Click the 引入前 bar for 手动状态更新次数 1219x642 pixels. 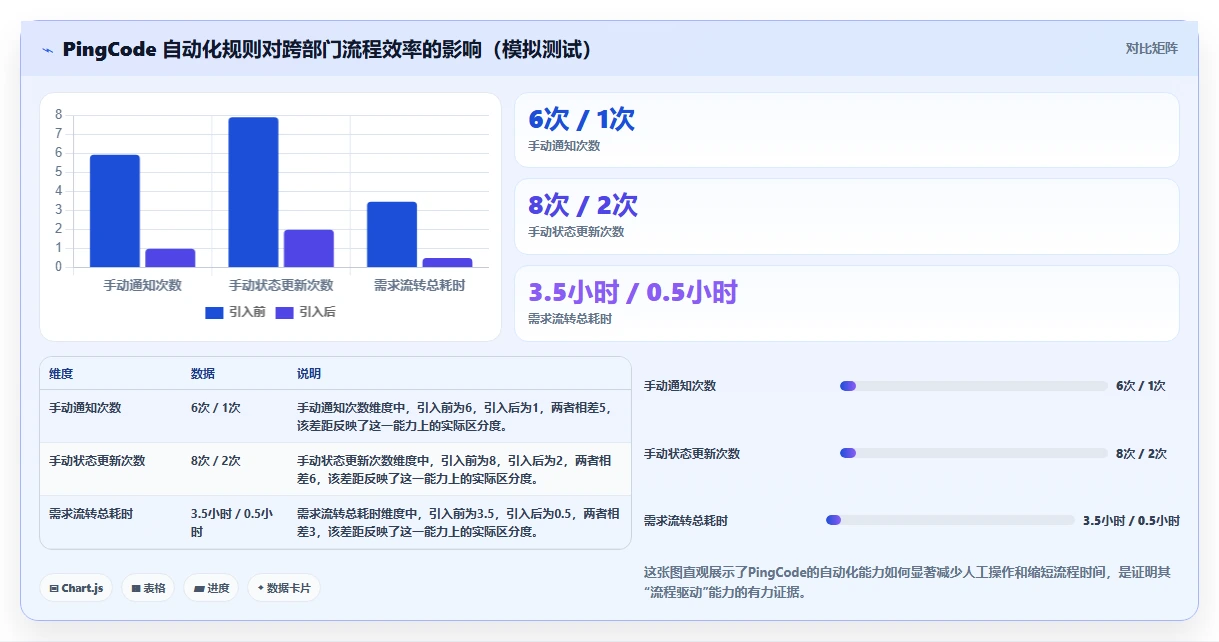[253, 192]
